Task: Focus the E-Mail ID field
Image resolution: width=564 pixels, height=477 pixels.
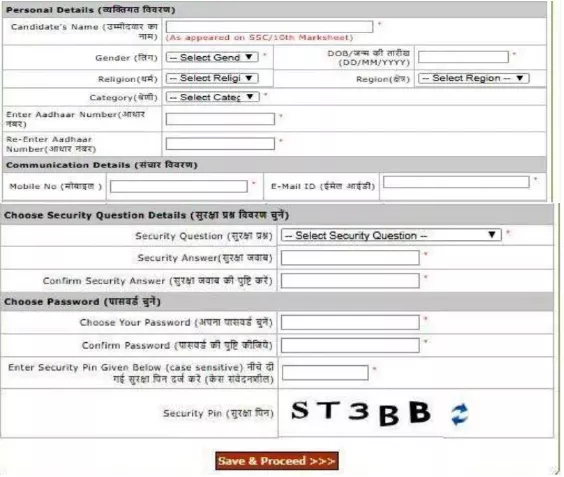Action: pos(456,182)
